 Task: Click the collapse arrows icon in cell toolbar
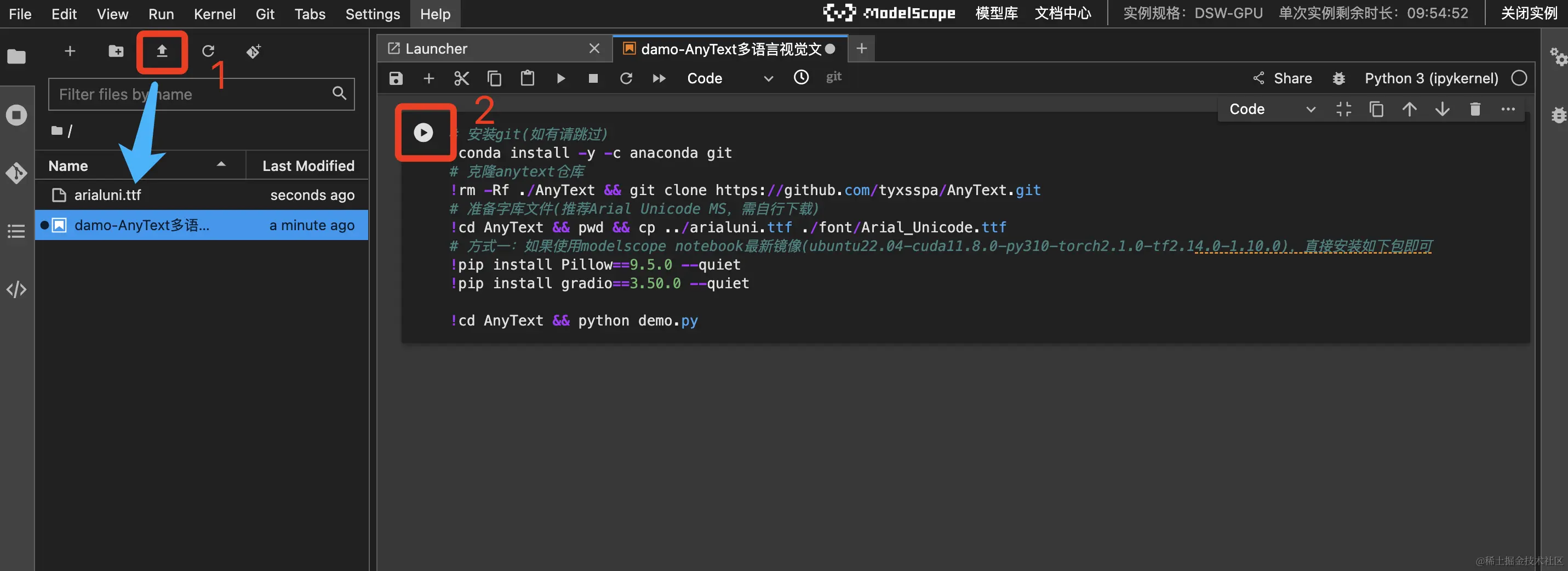(x=1344, y=109)
